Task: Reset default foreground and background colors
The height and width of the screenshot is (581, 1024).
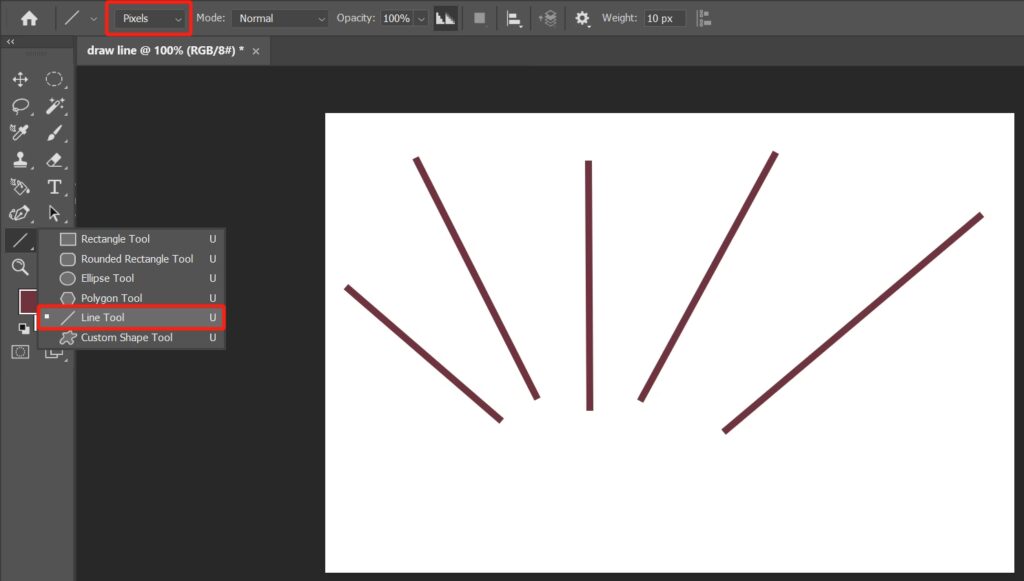Action: point(23,328)
